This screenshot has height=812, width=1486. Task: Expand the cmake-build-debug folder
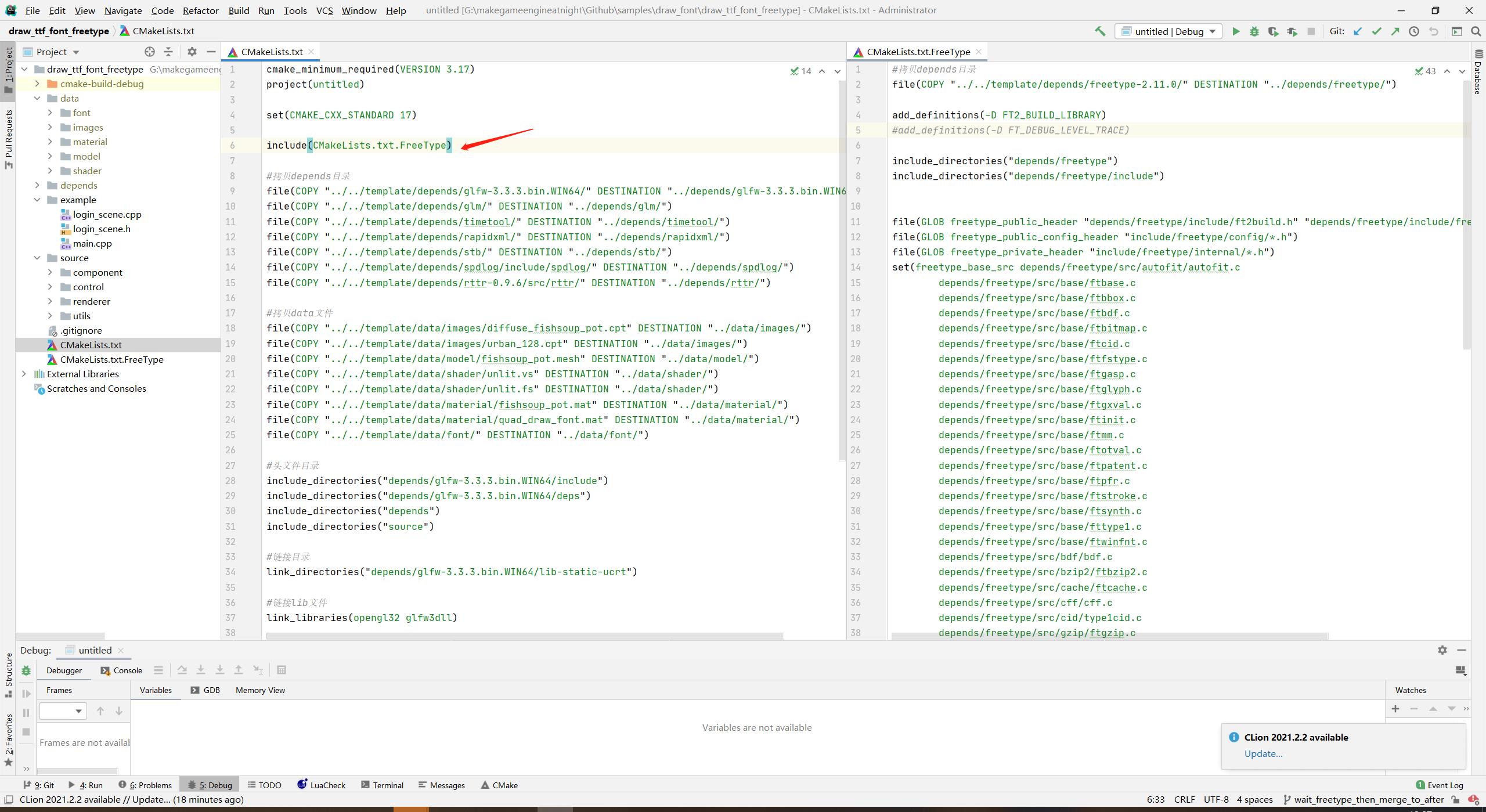[x=37, y=84]
